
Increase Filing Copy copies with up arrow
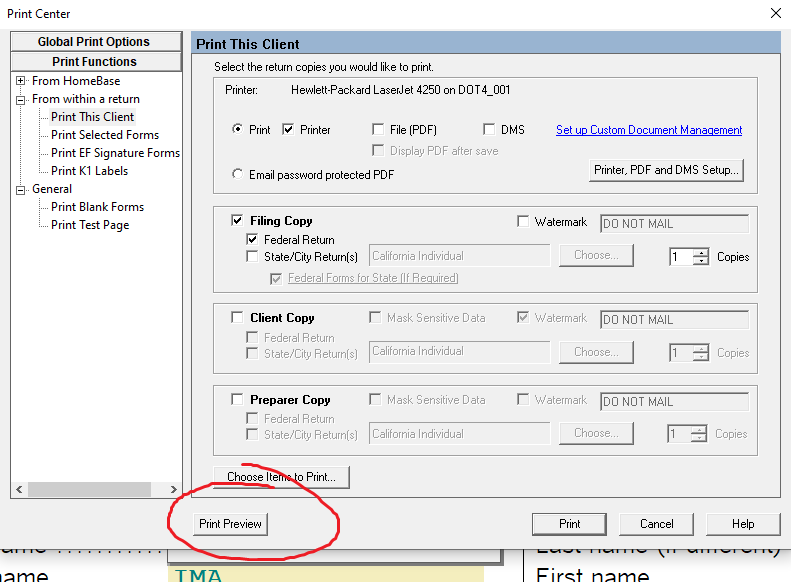point(701,252)
